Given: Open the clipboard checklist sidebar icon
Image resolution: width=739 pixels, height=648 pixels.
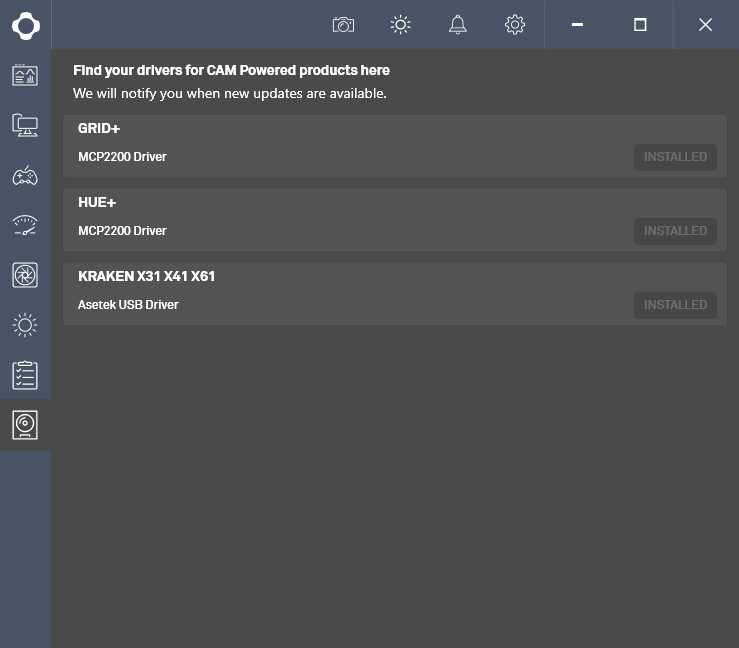Looking at the screenshot, I should (25, 375).
